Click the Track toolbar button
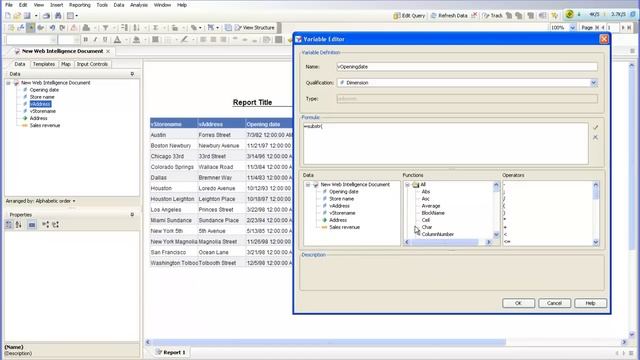This screenshot has width=640, height=360. pyautogui.click(x=493, y=16)
